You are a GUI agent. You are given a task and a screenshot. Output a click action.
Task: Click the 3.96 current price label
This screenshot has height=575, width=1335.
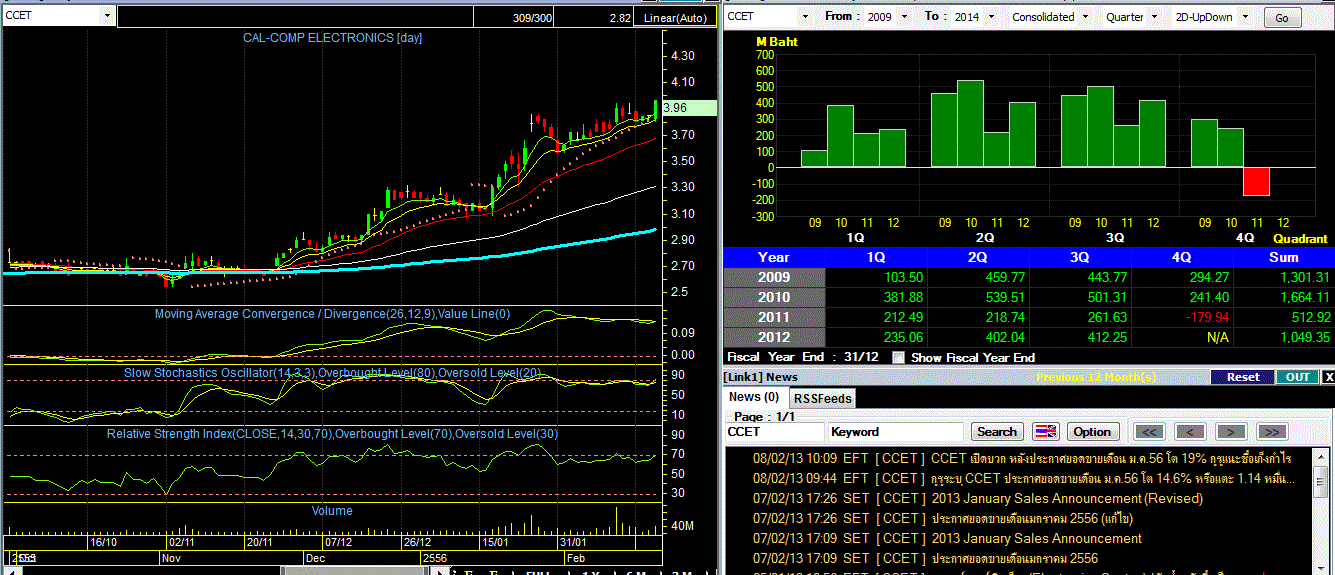[689, 108]
